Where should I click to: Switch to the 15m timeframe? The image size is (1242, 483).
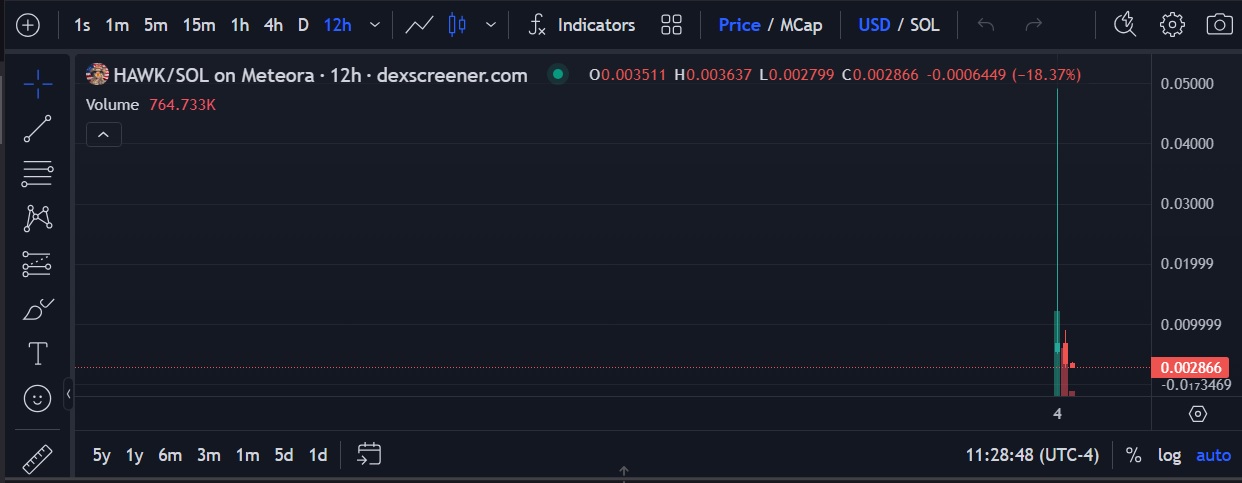click(x=199, y=25)
